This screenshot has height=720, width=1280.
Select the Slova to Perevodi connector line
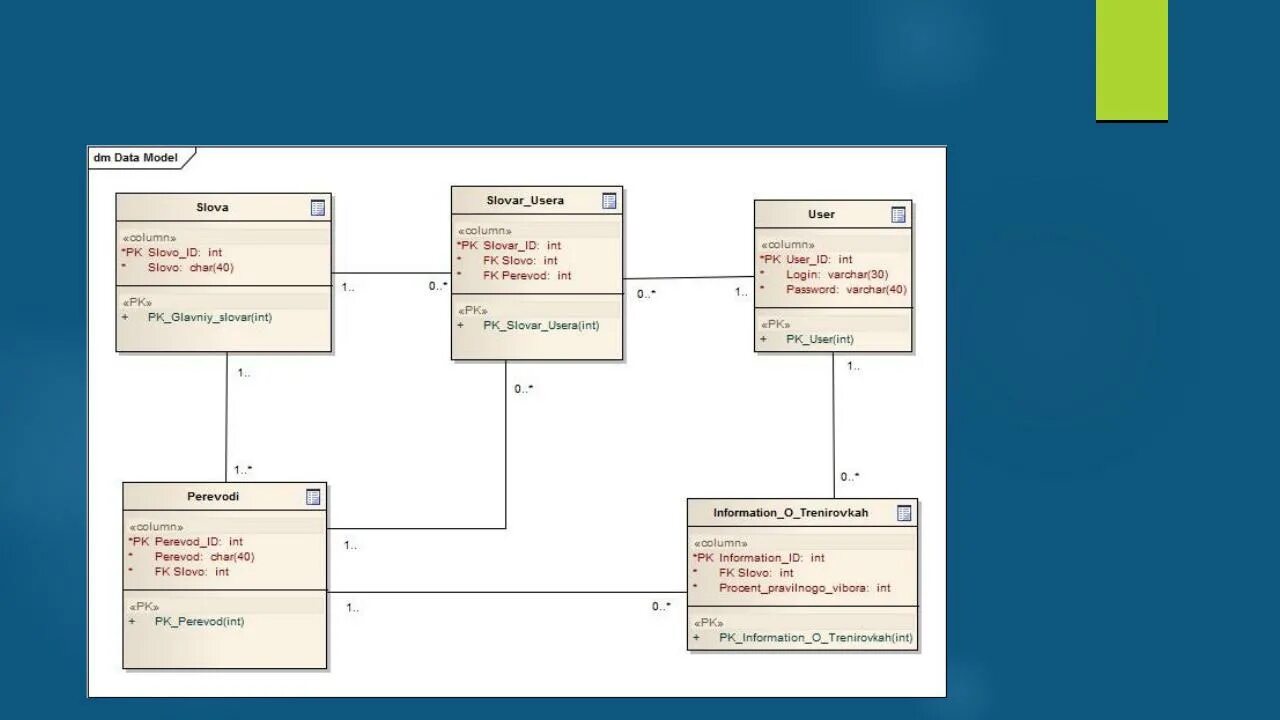pos(226,417)
